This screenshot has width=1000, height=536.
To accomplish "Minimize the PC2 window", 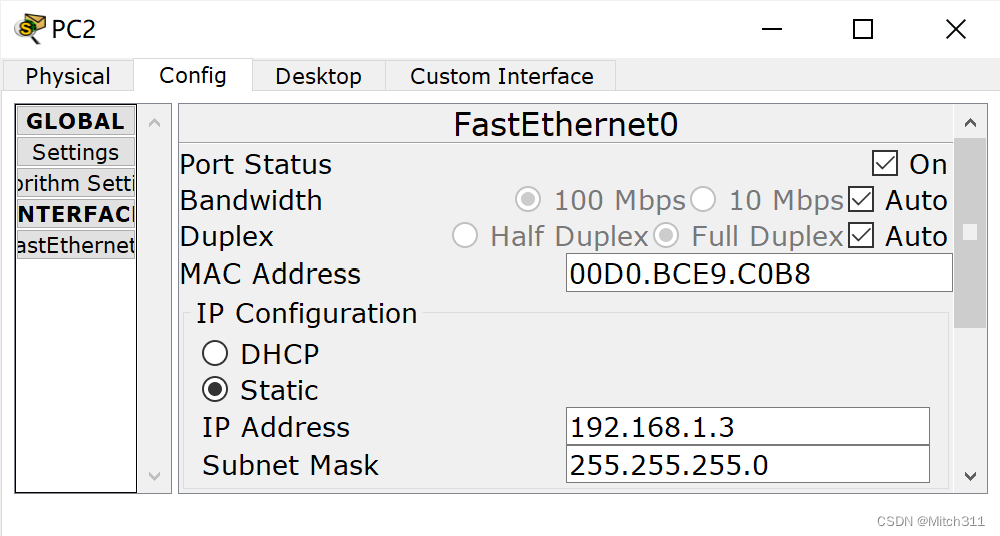I will tap(771, 30).
